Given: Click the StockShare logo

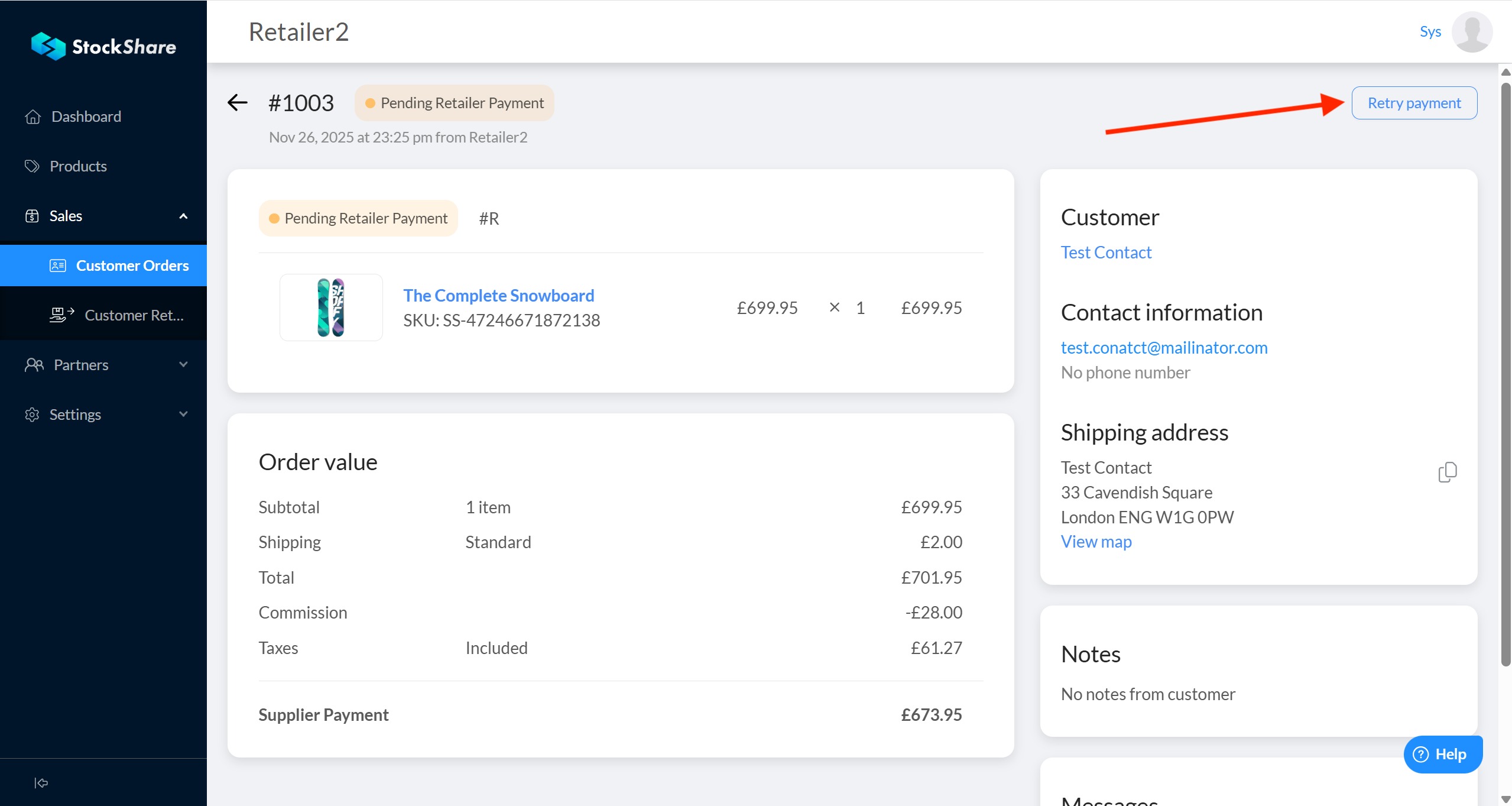Looking at the screenshot, I should [103, 46].
